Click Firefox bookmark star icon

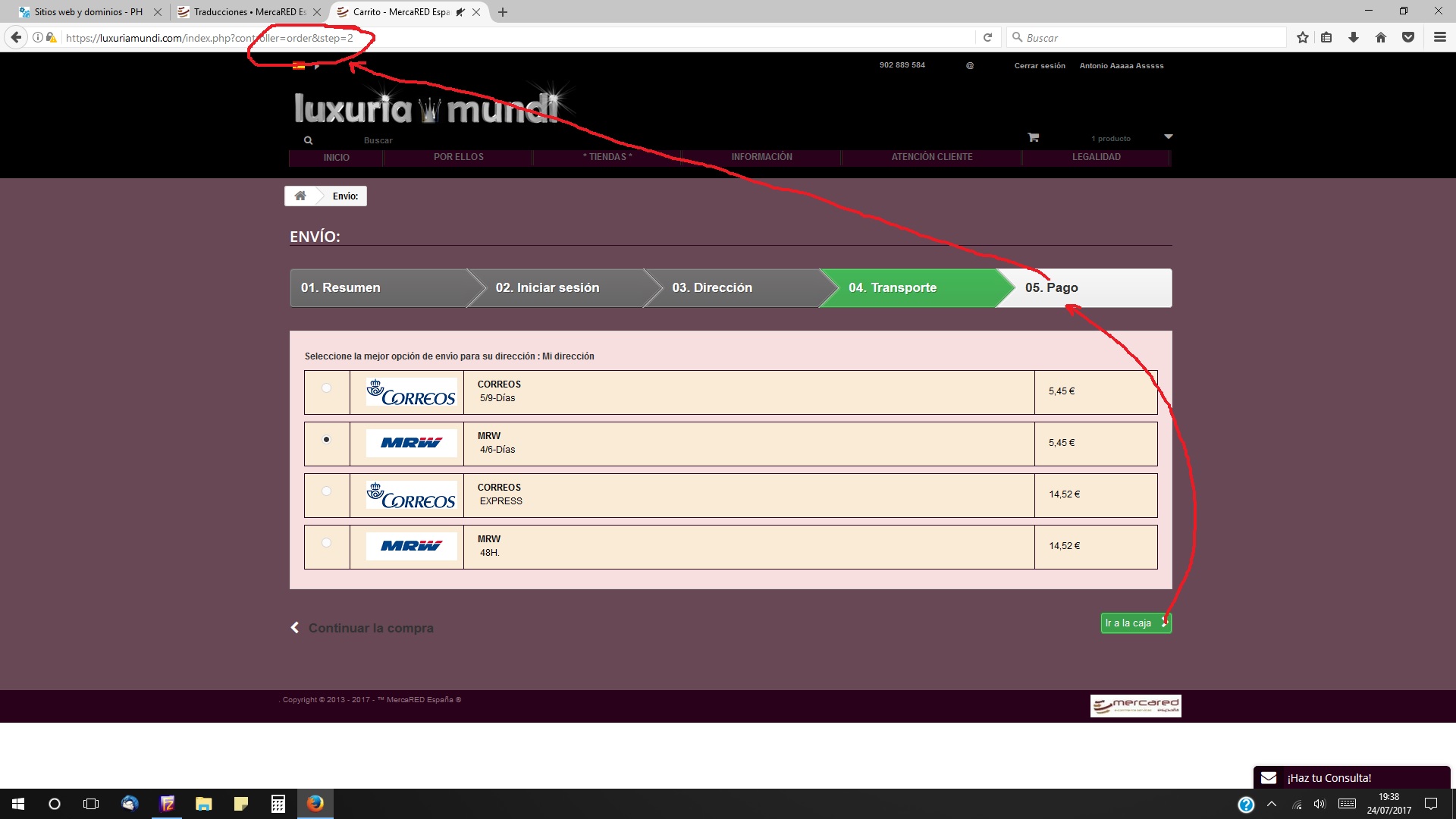click(1302, 37)
